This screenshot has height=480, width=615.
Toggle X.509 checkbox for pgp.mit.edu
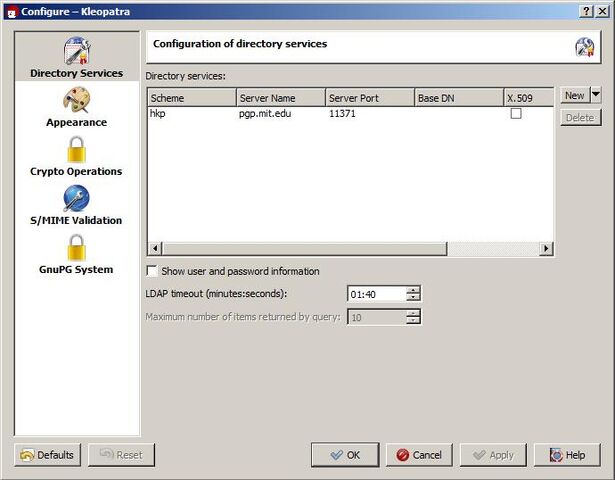516,114
